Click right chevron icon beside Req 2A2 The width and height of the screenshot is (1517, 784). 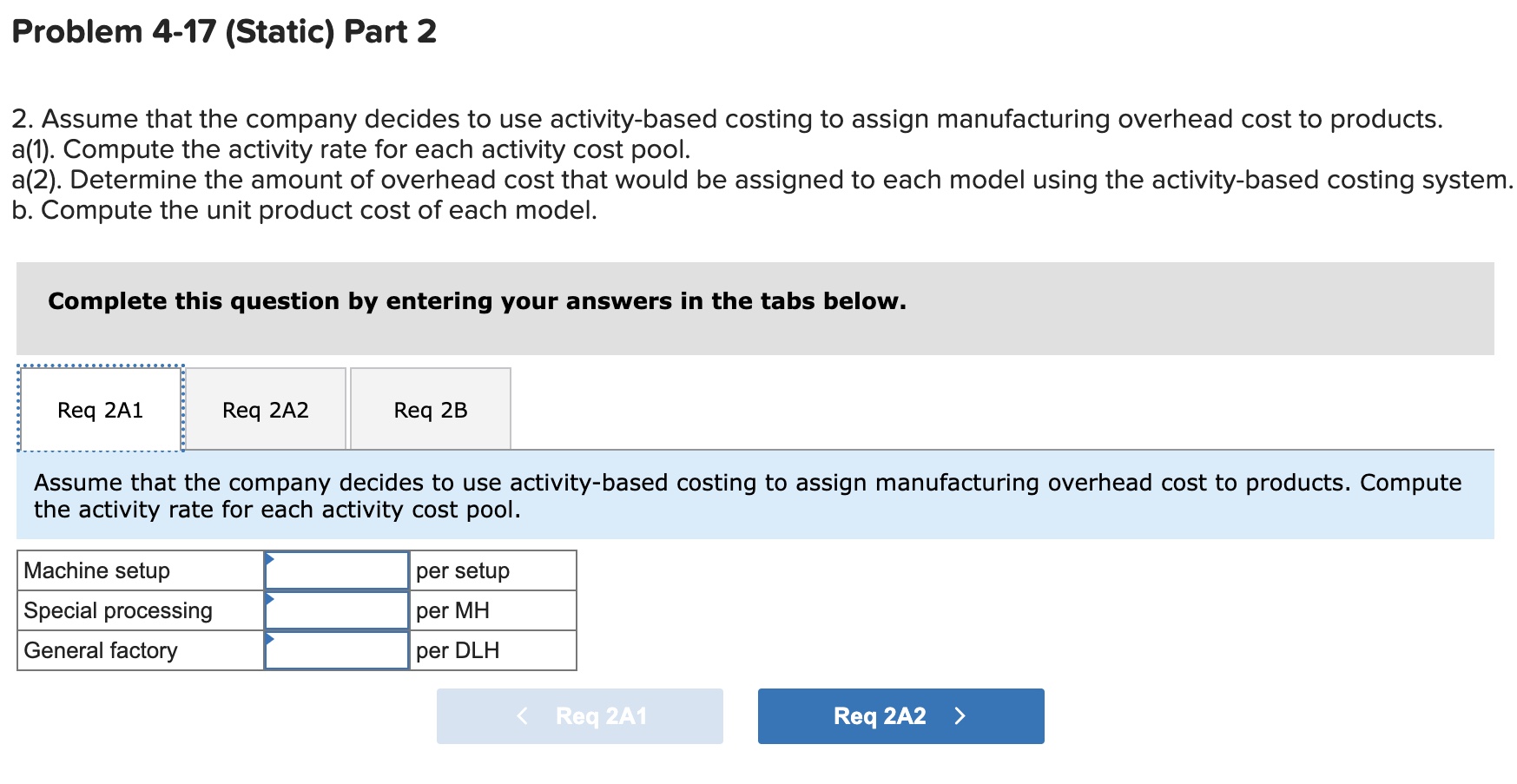click(960, 715)
